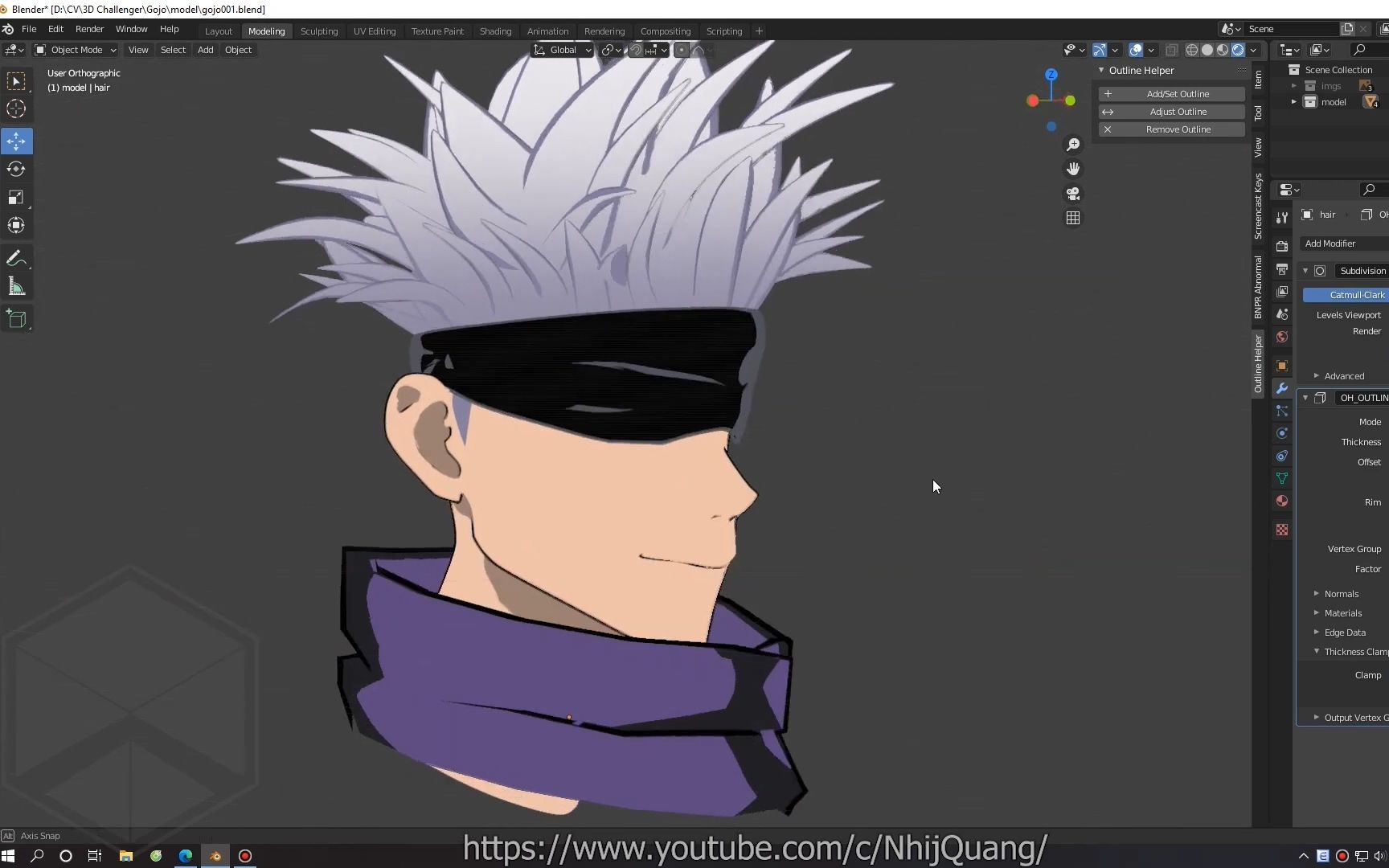Toggle viewport overlays display
1389x868 pixels.
click(x=1136, y=50)
